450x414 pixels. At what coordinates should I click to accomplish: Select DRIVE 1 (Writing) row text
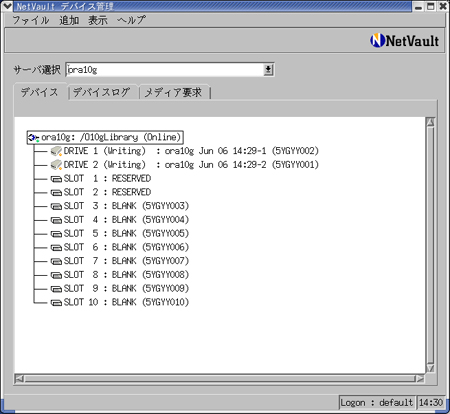click(x=191, y=151)
